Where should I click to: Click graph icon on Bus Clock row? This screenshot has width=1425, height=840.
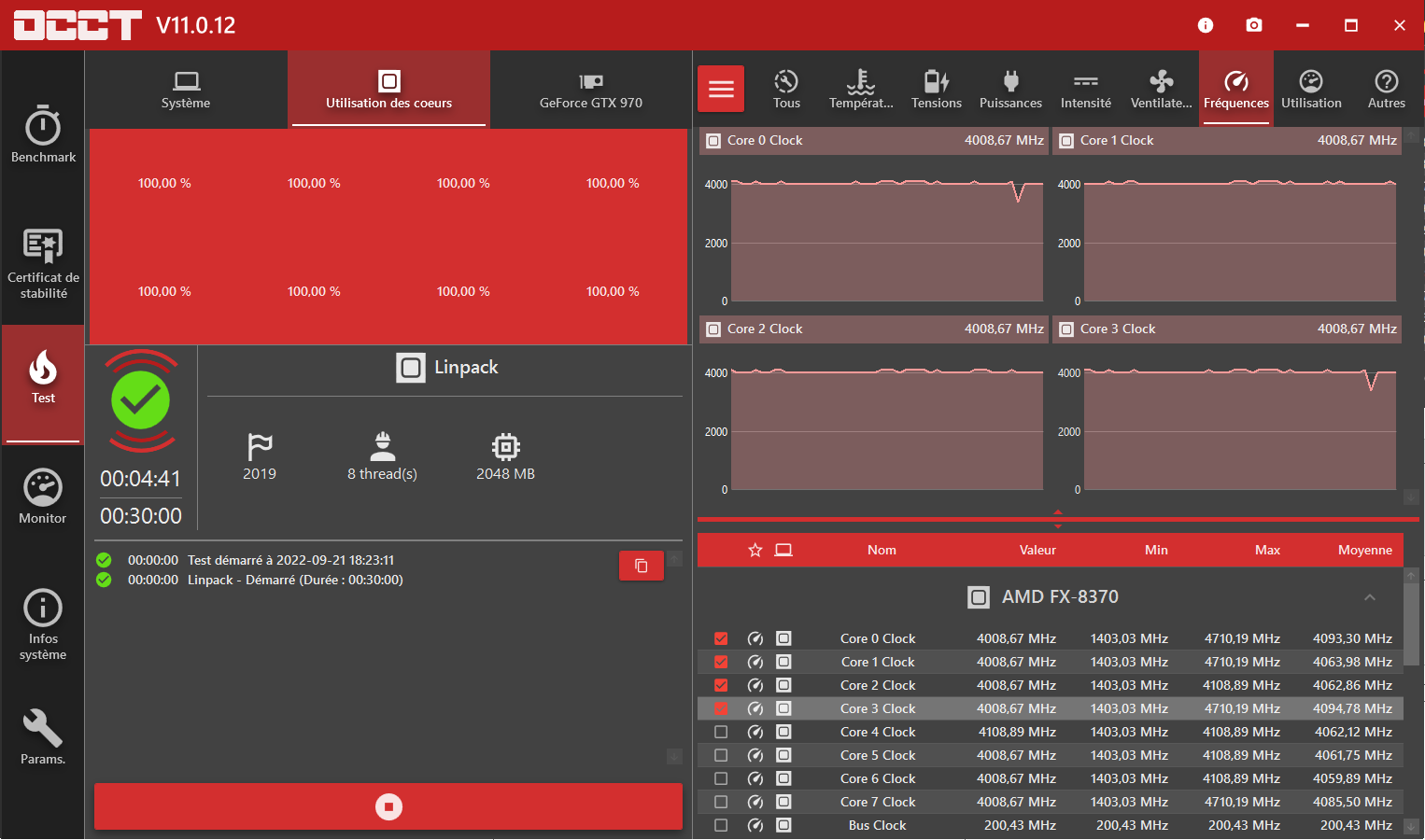(x=784, y=825)
